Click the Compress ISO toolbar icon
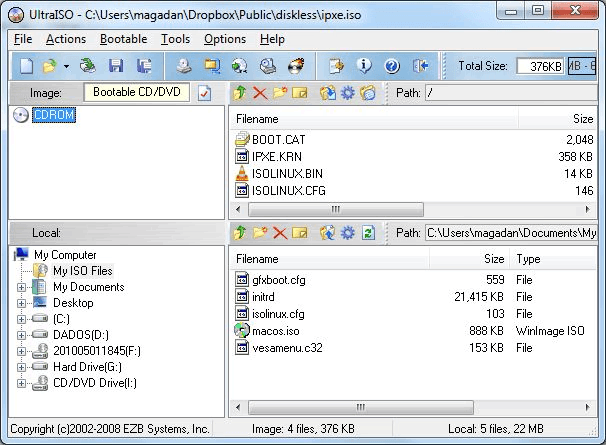This screenshot has height=445, width=606. pyautogui.click(x=240, y=66)
